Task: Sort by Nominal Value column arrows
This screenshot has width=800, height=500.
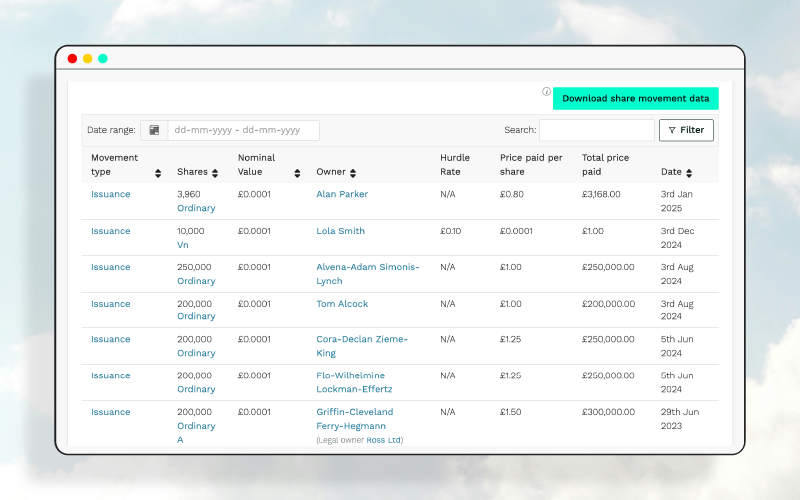Action: pyautogui.click(x=297, y=173)
